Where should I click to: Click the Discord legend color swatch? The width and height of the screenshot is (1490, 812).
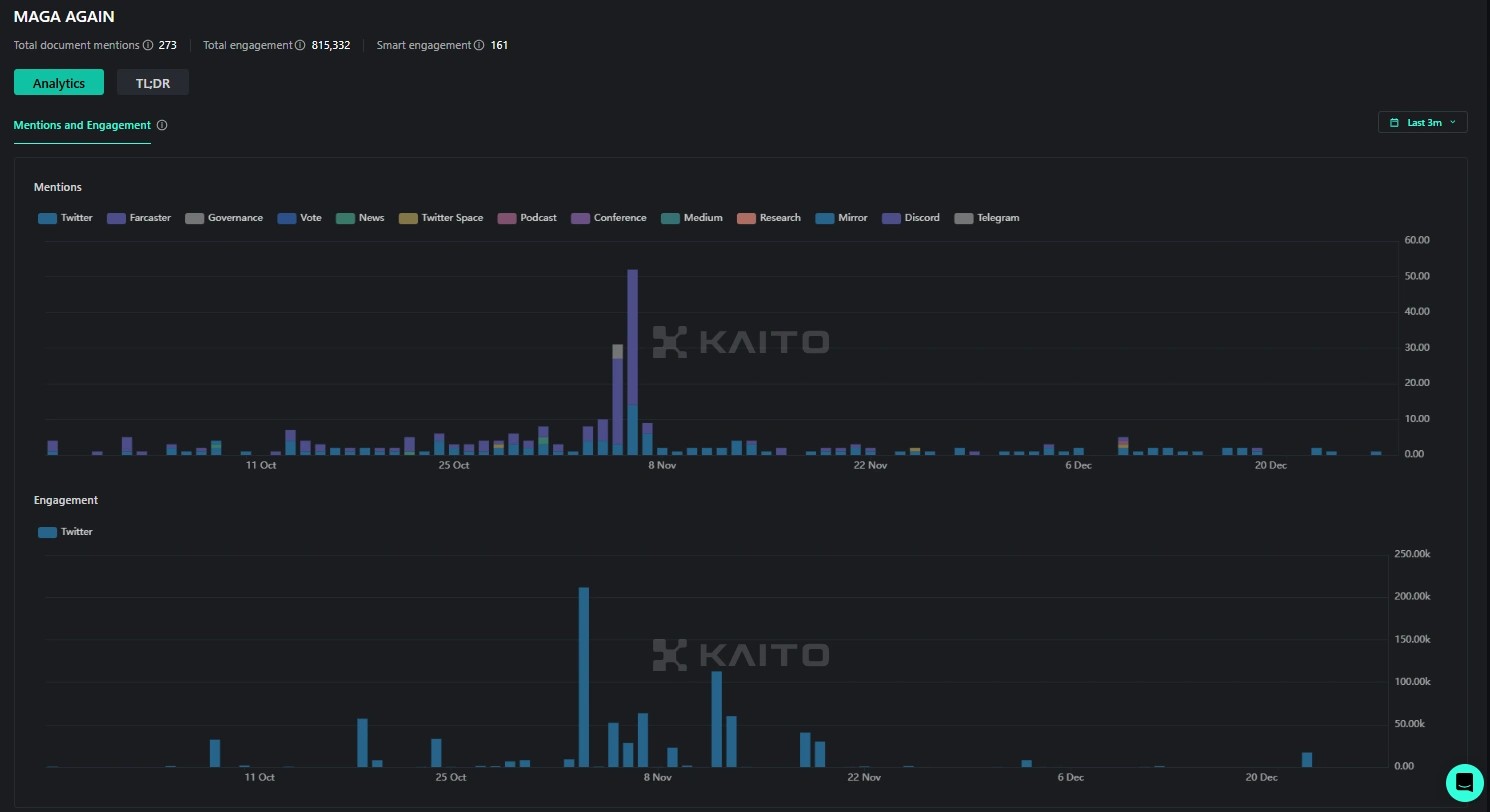coord(892,218)
